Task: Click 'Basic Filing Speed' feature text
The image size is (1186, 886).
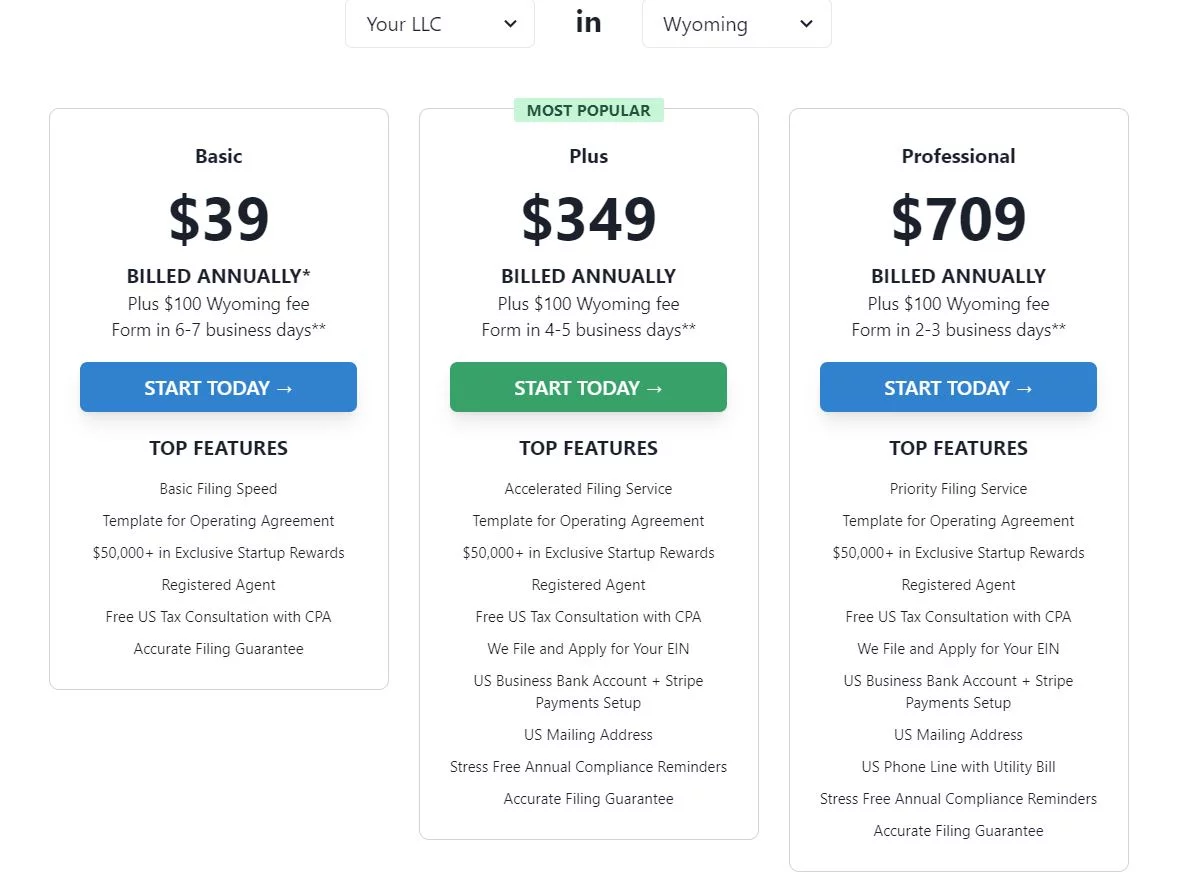Action: (218, 489)
